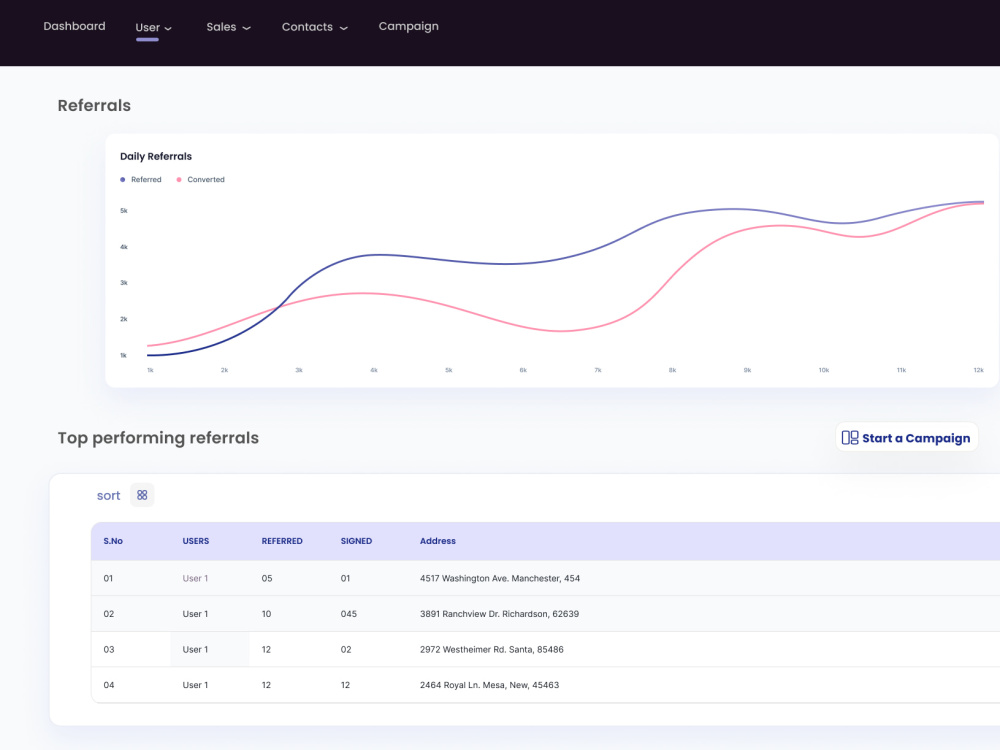
Task: Click the Top performing referrals heading
Action: (158, 438)
